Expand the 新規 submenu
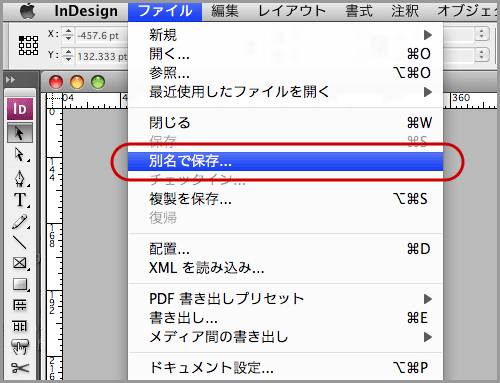500x383 pixels. click(286, 35)
